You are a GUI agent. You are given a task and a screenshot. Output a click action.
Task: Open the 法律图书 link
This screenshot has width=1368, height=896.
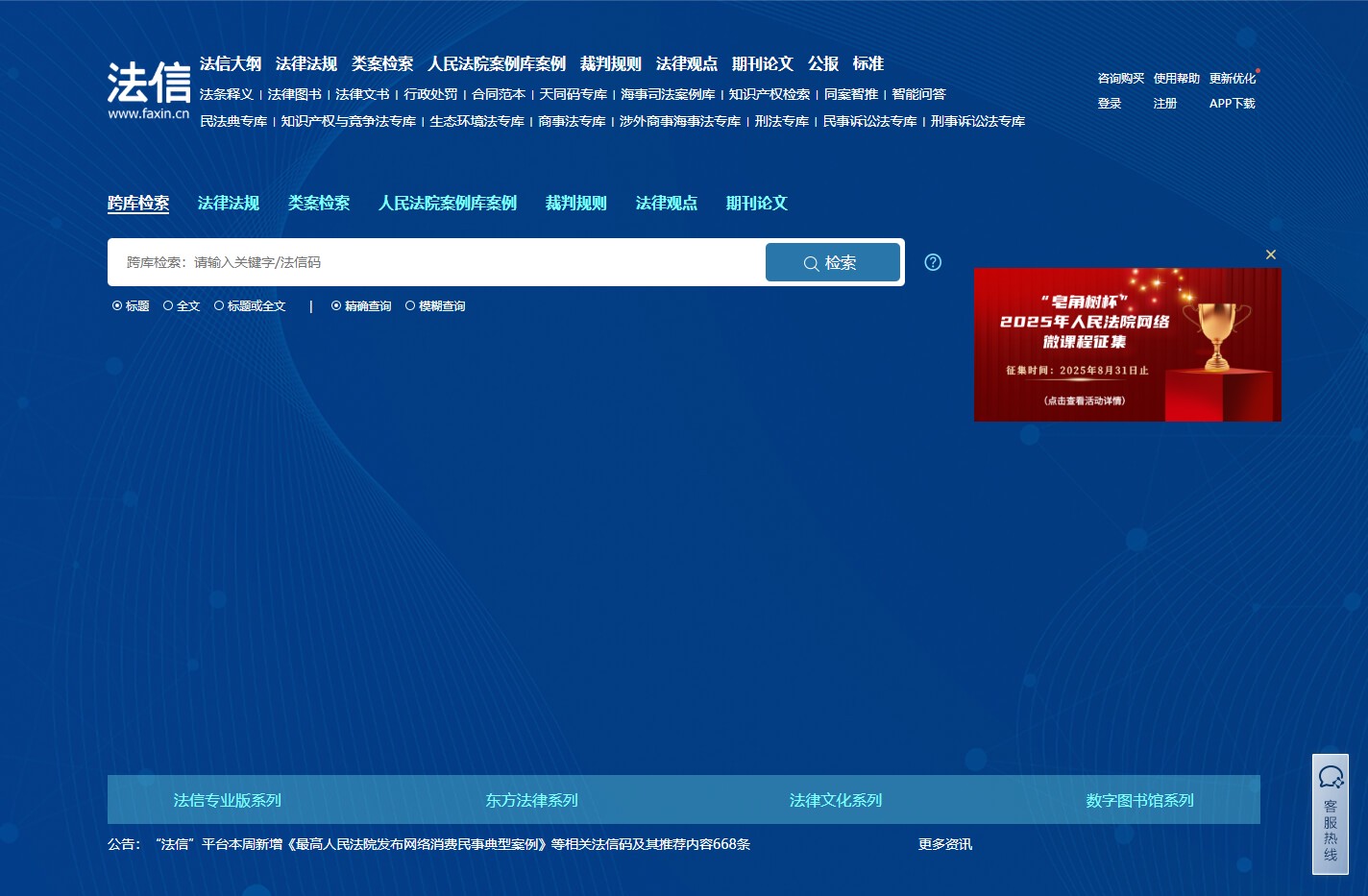295,94
